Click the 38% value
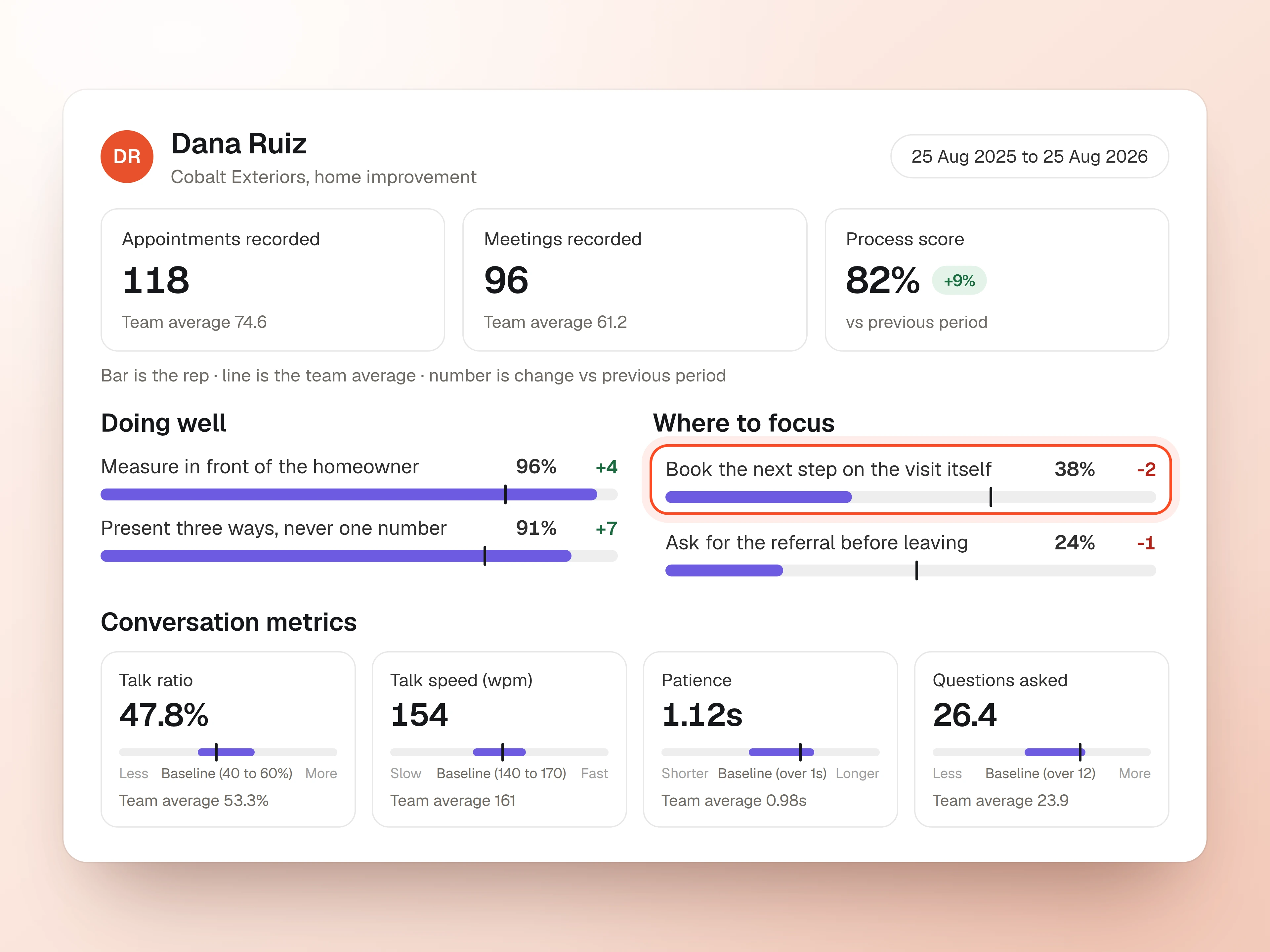 (x=1074, y=469)
